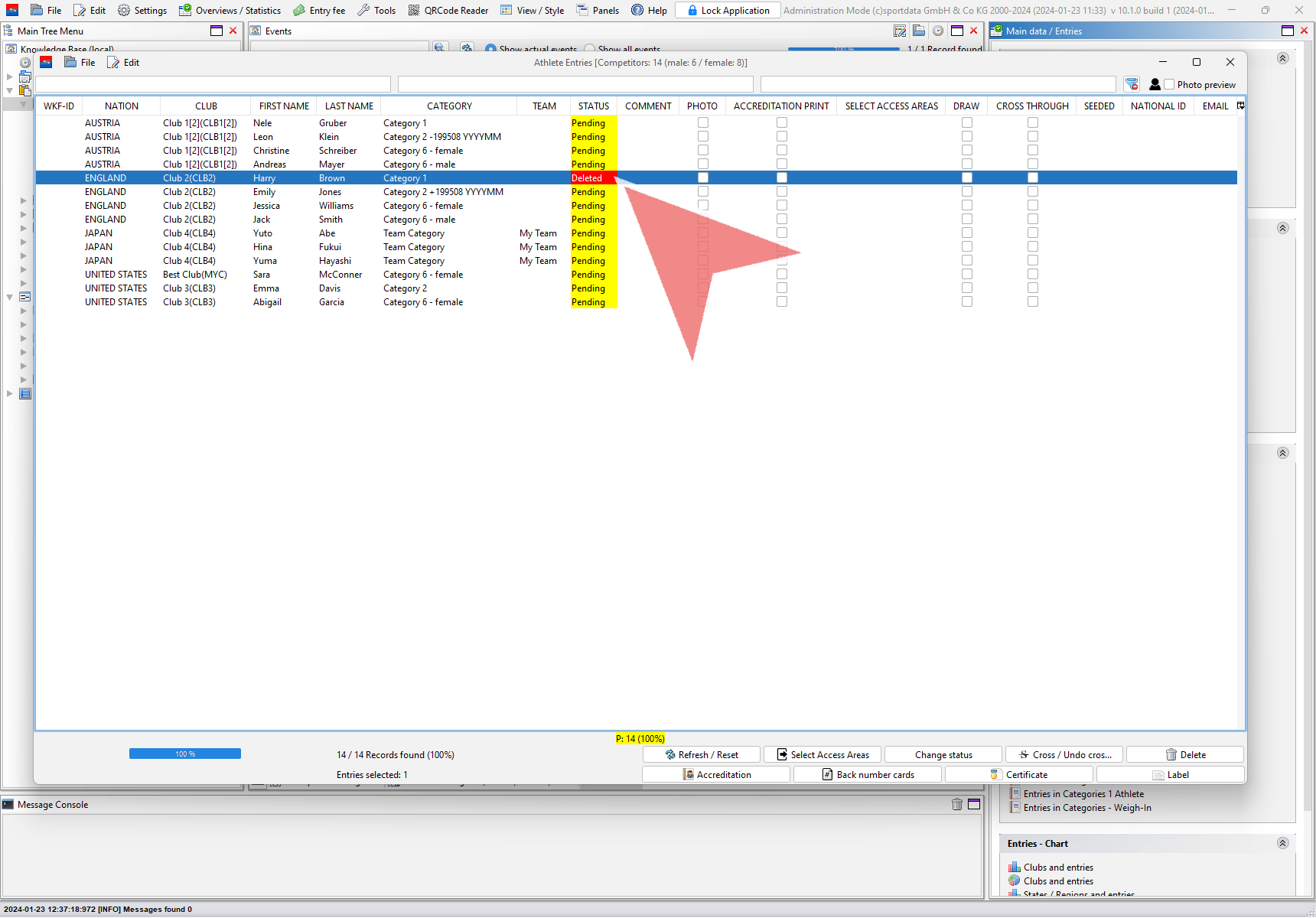Click the Lock Application padlock button

point(728,10)
